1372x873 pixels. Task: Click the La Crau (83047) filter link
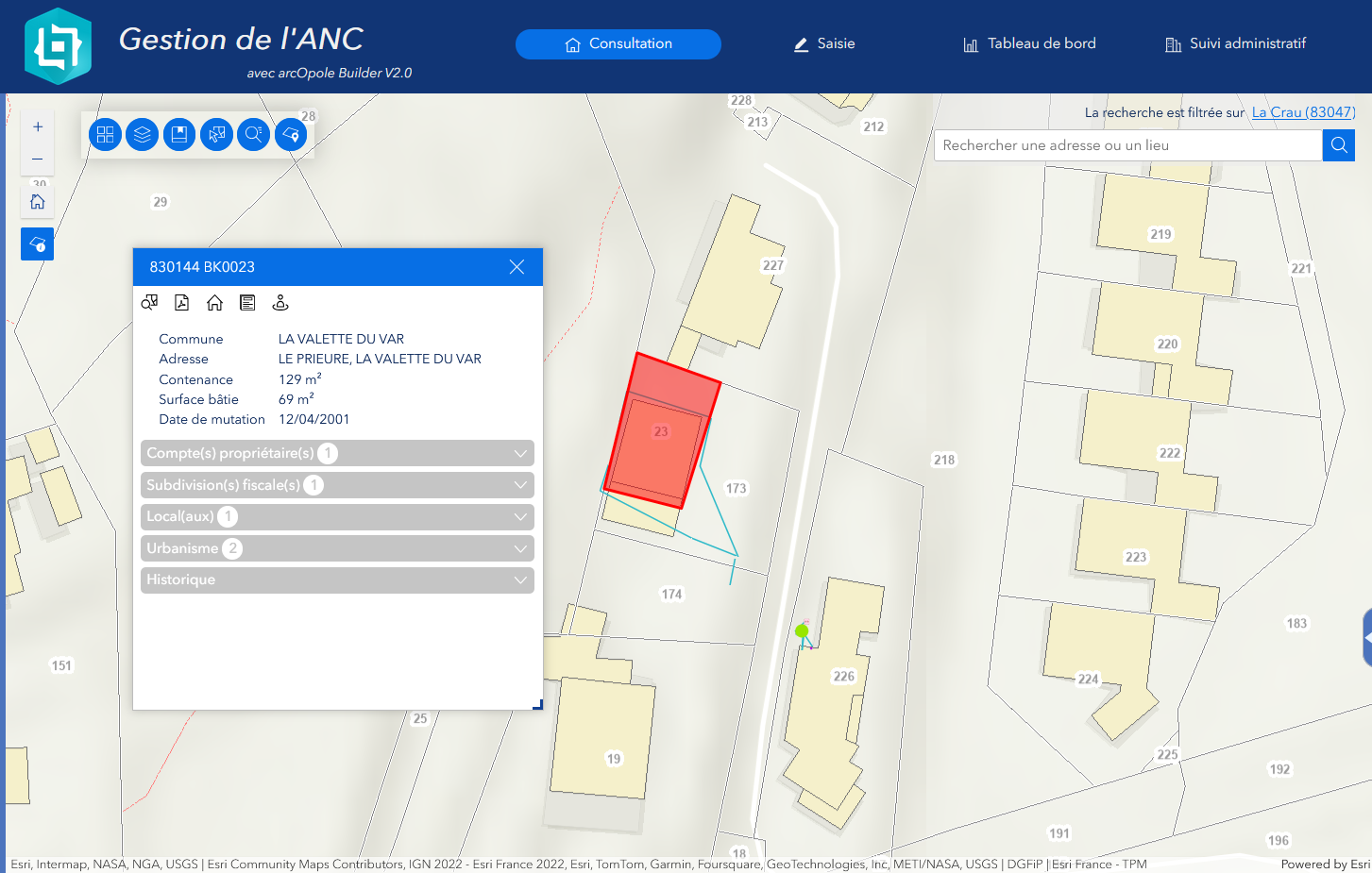pyautogui.click(x=1303, y=112)
